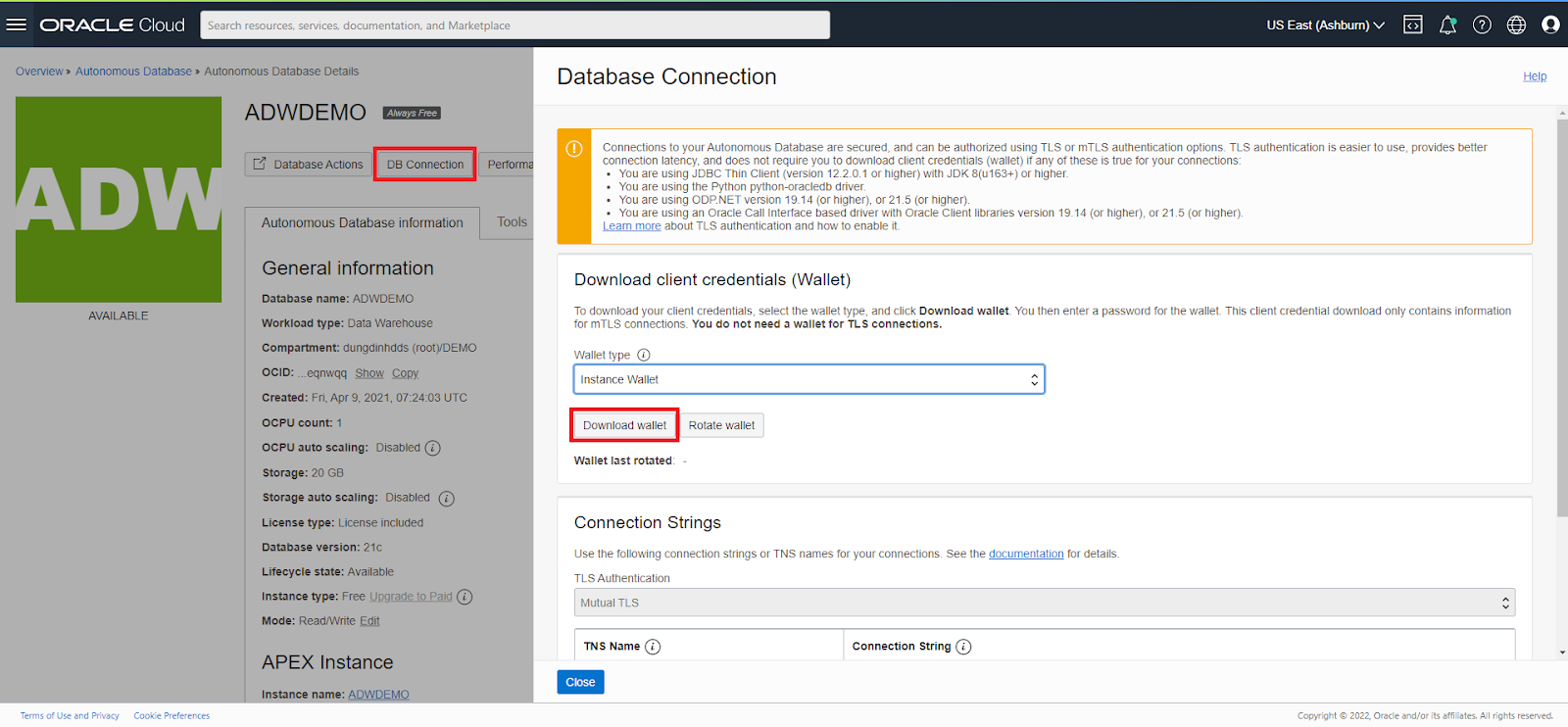Image resolution: width=1568 pixels, height=727 pixels.
Task: Click the Always Free badge
Action: [412, 113]
